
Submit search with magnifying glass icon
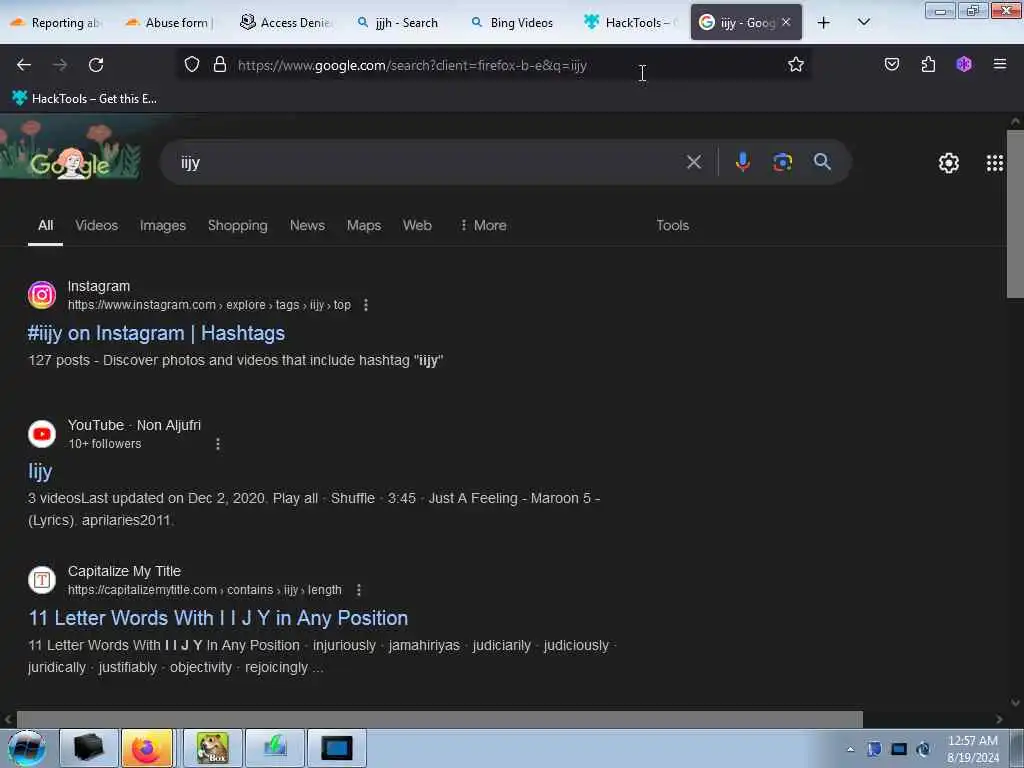tap(822, 162)
